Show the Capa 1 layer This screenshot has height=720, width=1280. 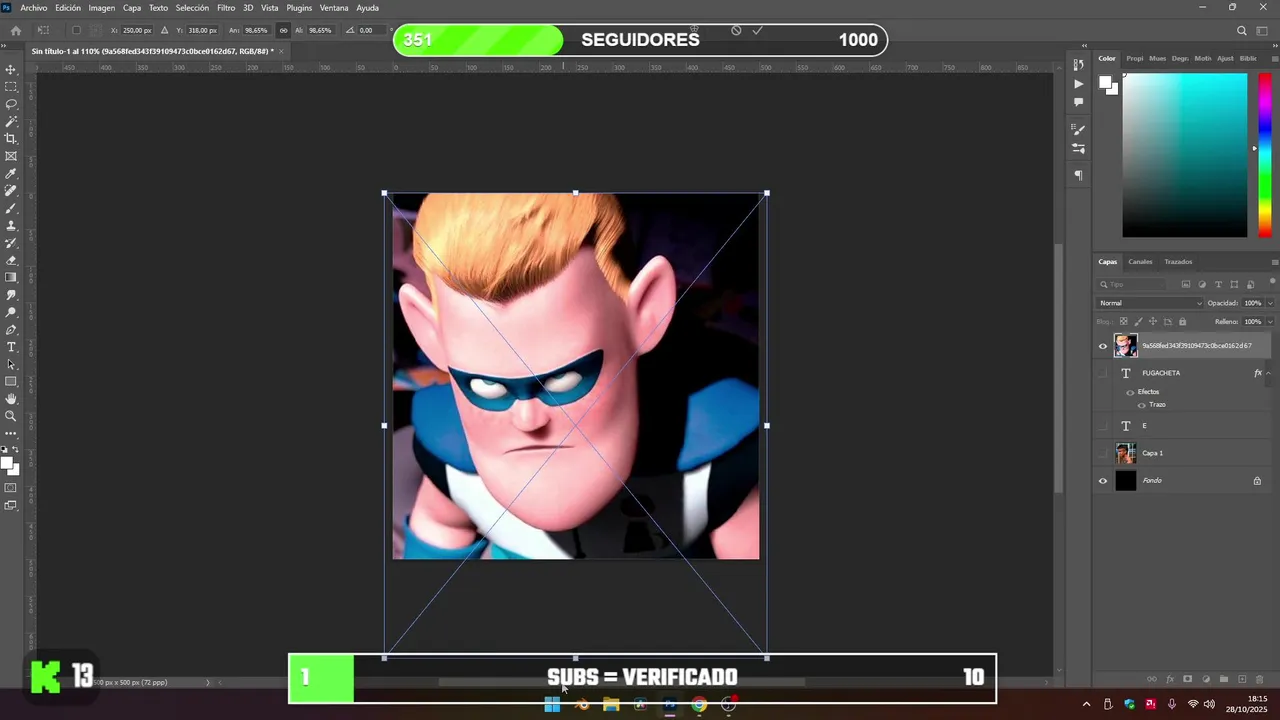pos(1103,453)
